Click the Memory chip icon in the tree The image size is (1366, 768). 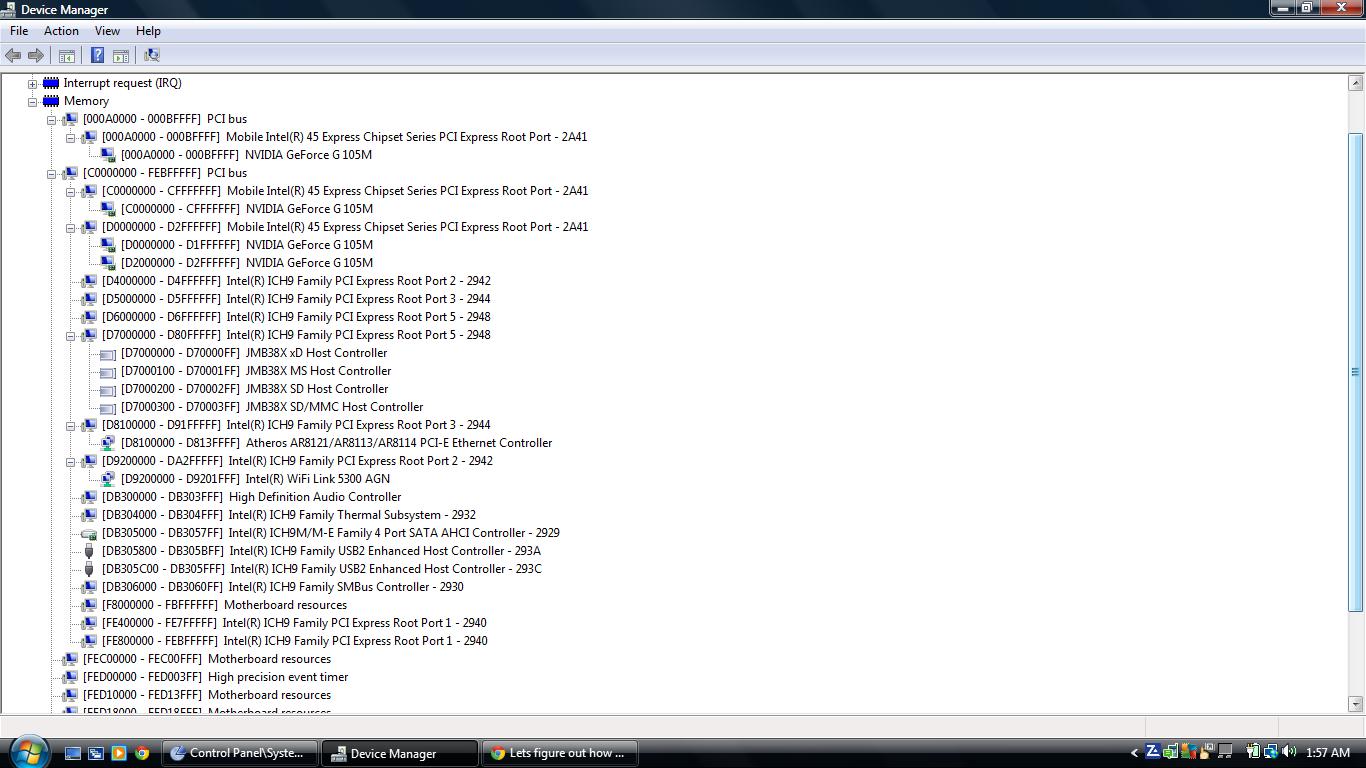51,101
